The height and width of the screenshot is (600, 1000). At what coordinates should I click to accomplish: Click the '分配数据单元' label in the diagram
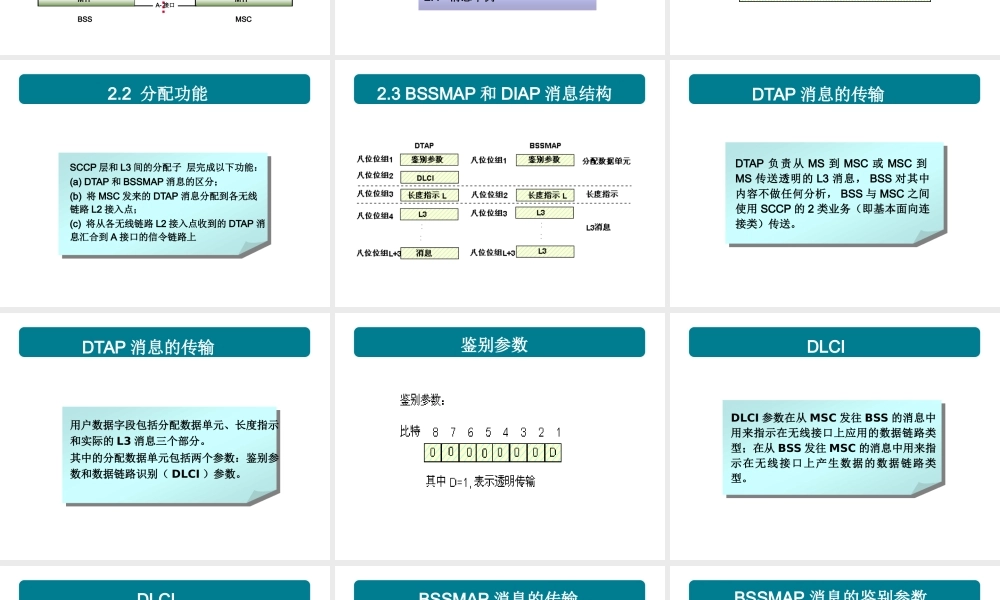pos(606,161)
